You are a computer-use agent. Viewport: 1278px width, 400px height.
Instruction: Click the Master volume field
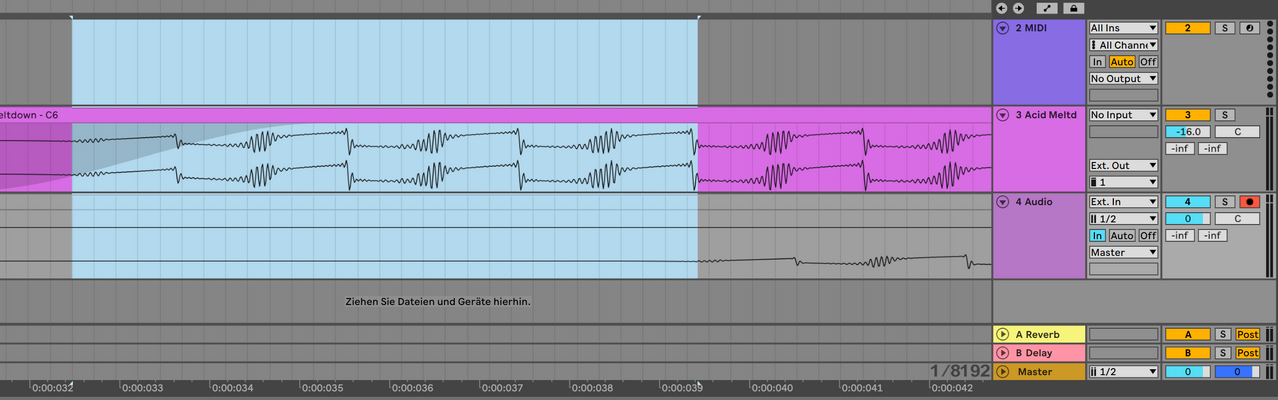click(1188, 372)
